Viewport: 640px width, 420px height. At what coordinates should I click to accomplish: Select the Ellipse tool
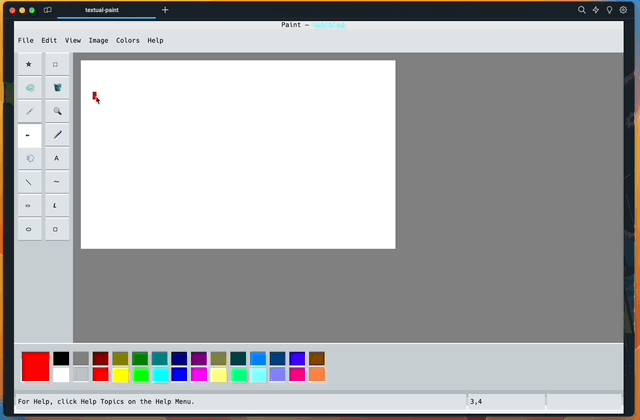[x=29, y=229]
